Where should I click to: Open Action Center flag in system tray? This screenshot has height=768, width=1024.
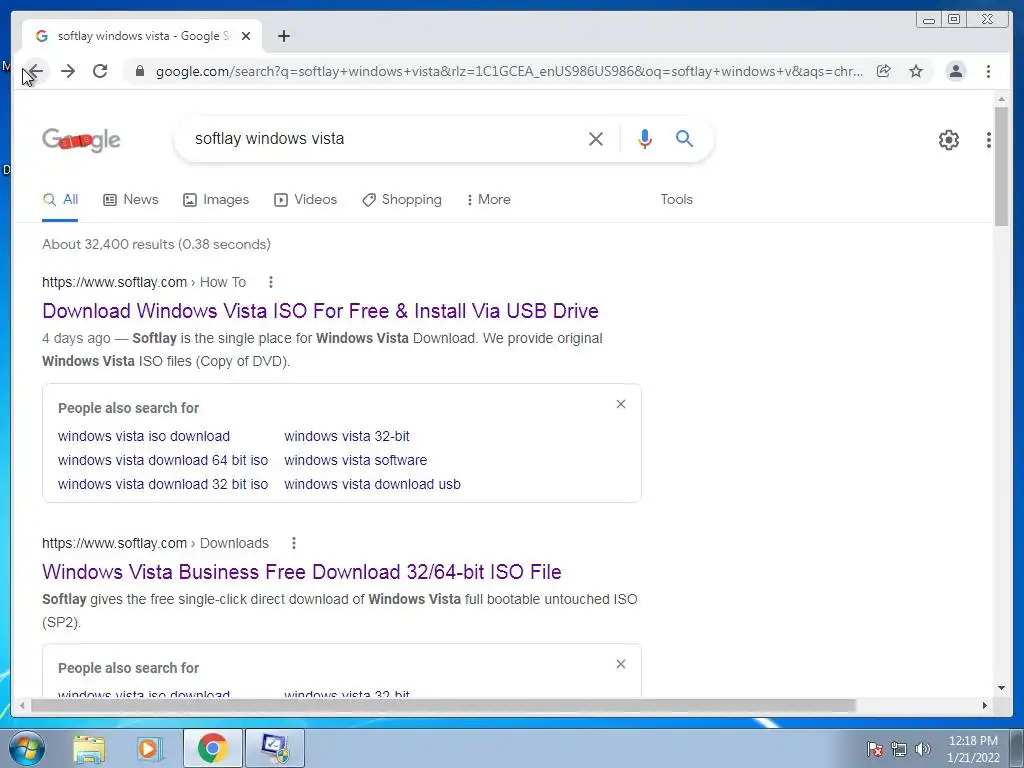pos(874,749)
